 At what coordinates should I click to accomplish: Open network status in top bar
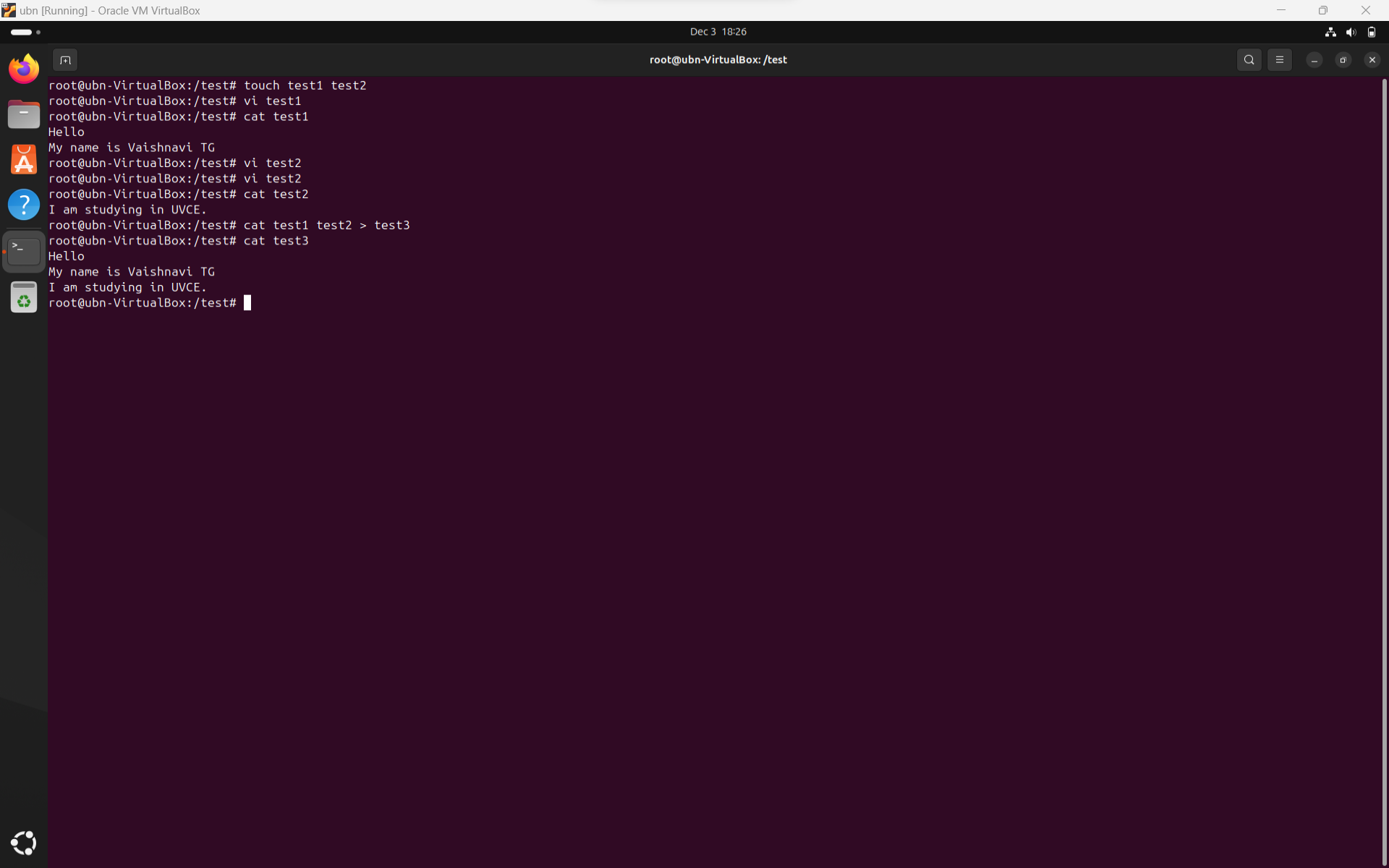pos(1330,32)
